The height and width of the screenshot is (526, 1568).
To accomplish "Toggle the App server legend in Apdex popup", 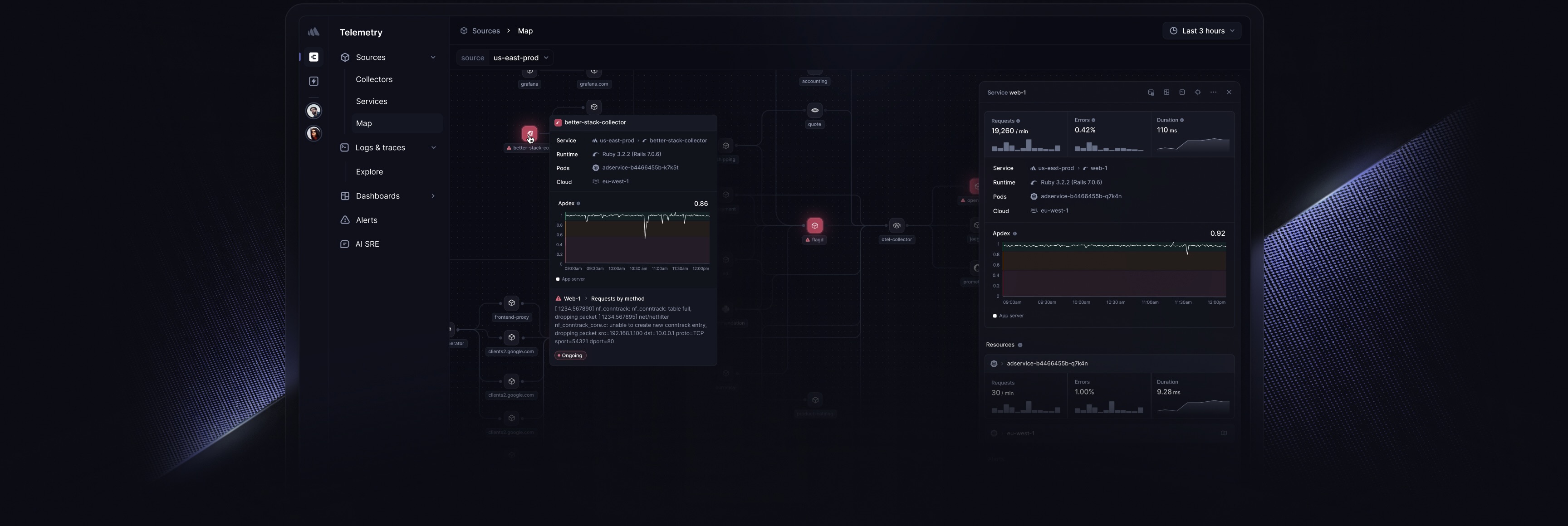I will coord(570,279).
